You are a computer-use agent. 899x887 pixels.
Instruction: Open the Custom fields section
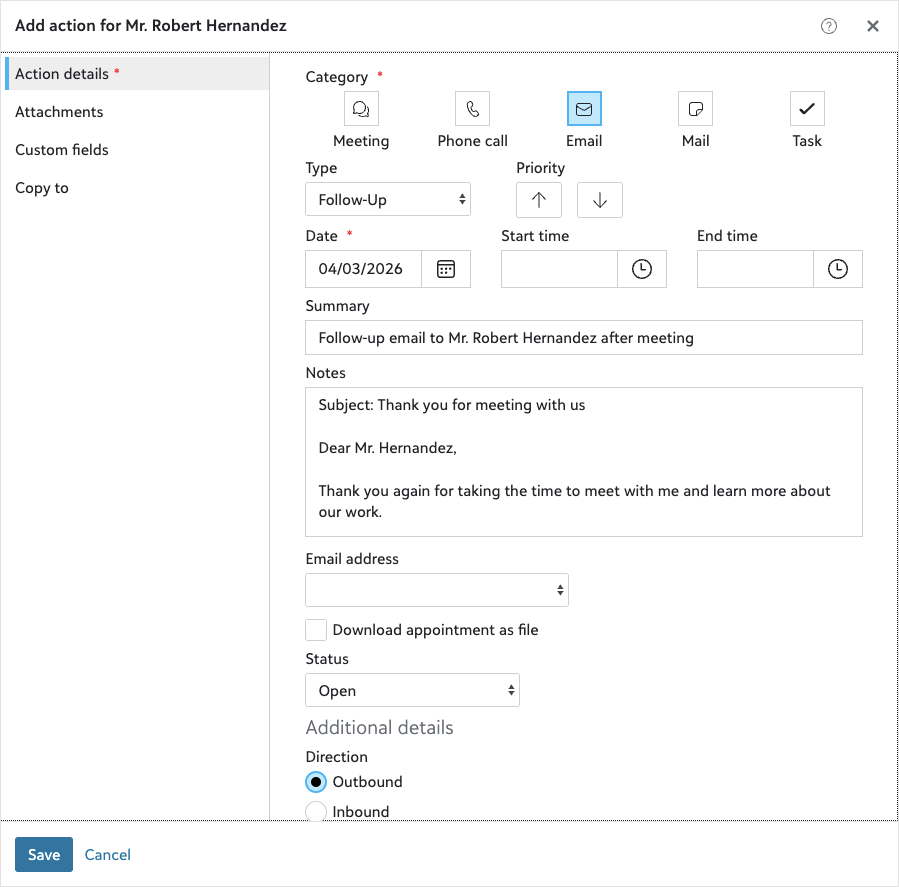(62, 150)
